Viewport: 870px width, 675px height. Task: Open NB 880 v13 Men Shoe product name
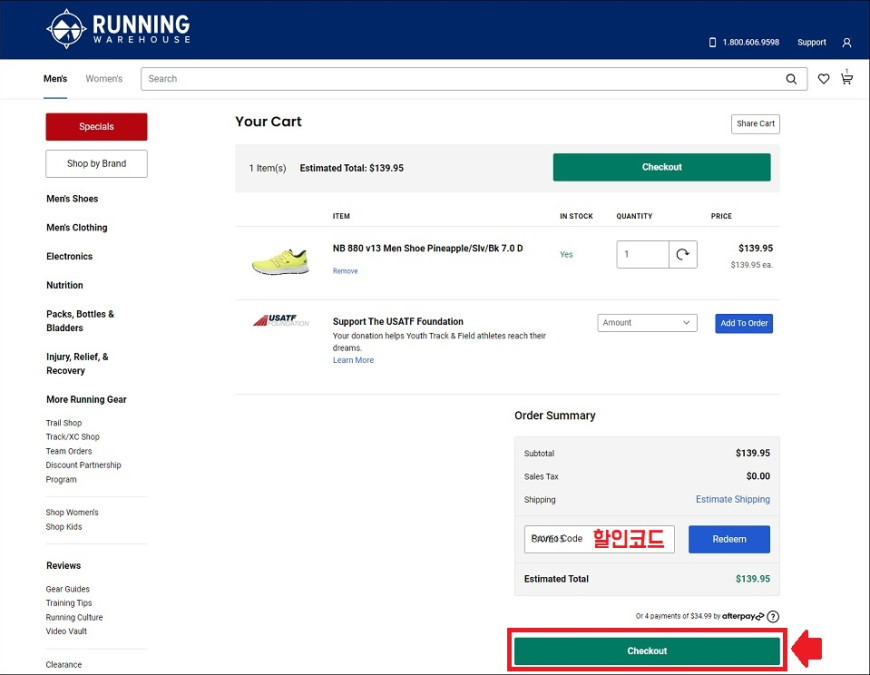pyautogui.click(x=428, y=248)
